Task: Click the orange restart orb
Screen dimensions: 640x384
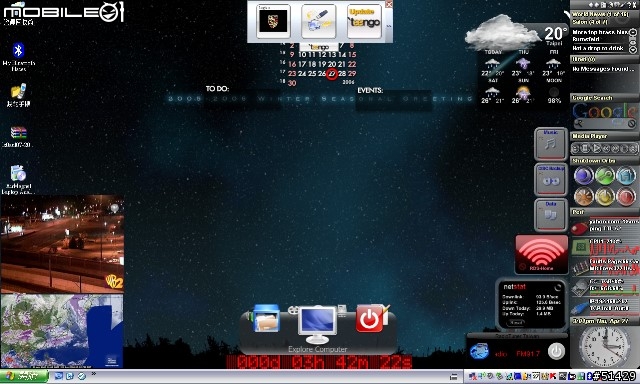Action: click(583, 197)
